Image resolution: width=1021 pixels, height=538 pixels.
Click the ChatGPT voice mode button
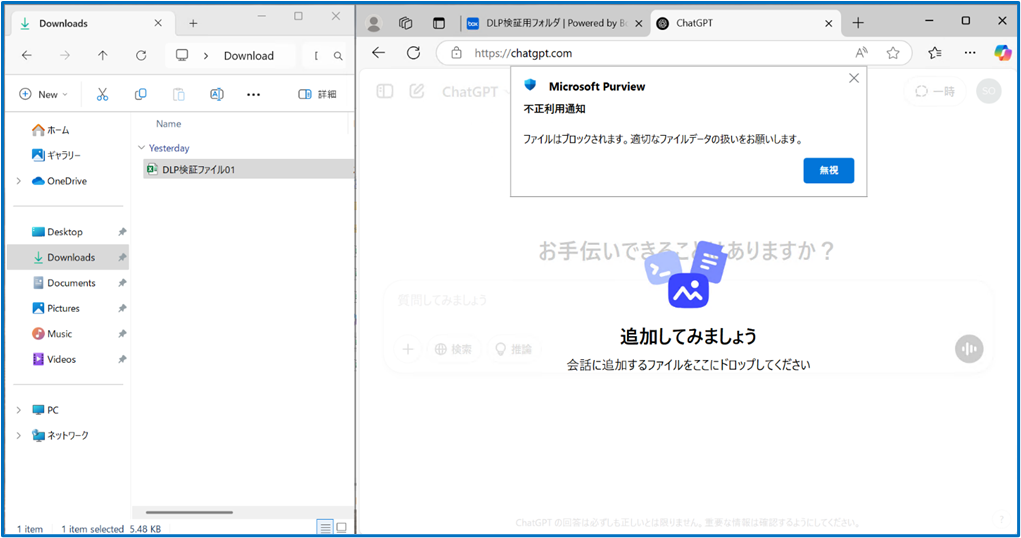pyautogui.click(x=969, y=349)
